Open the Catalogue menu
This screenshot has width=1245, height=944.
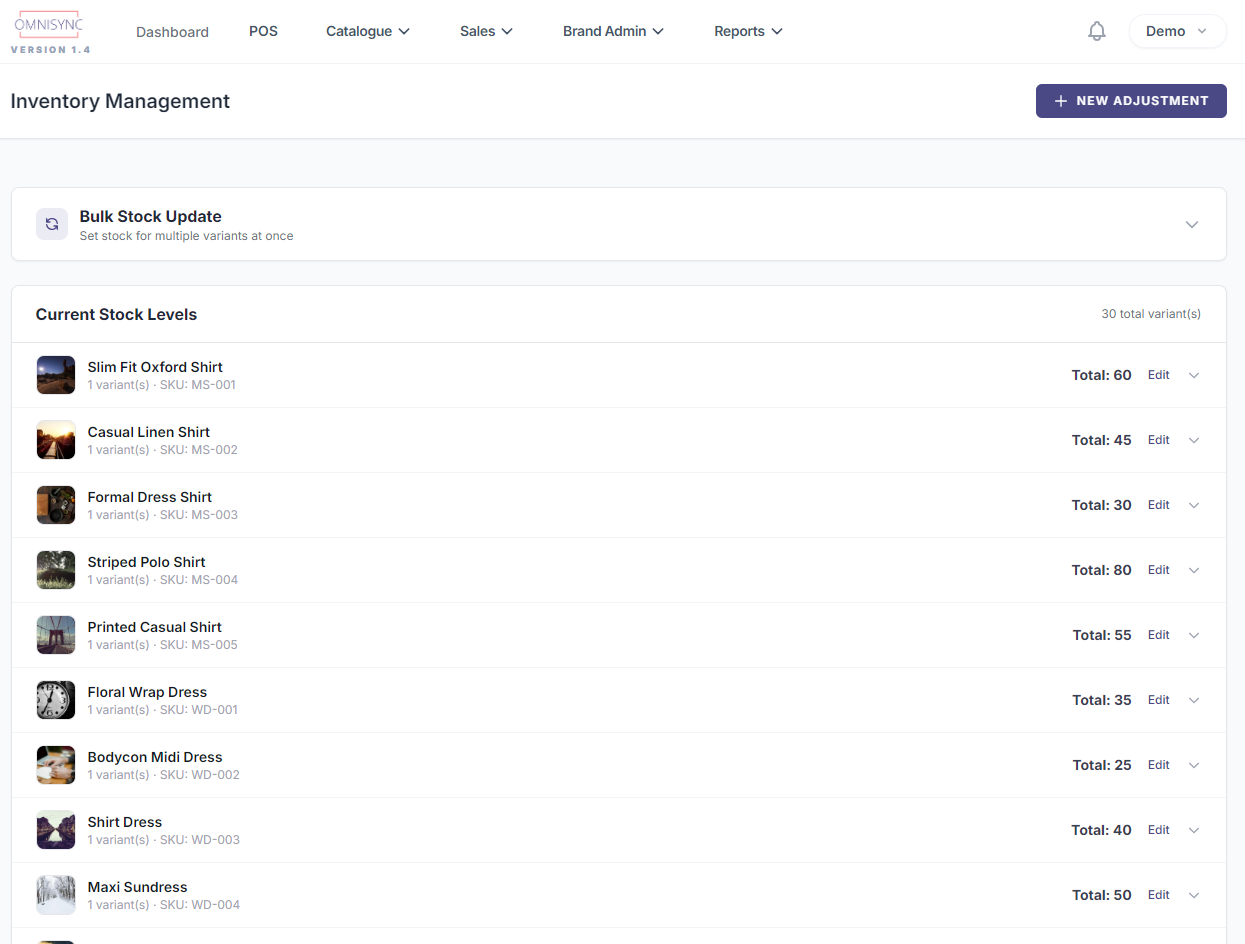coord(368,31)
